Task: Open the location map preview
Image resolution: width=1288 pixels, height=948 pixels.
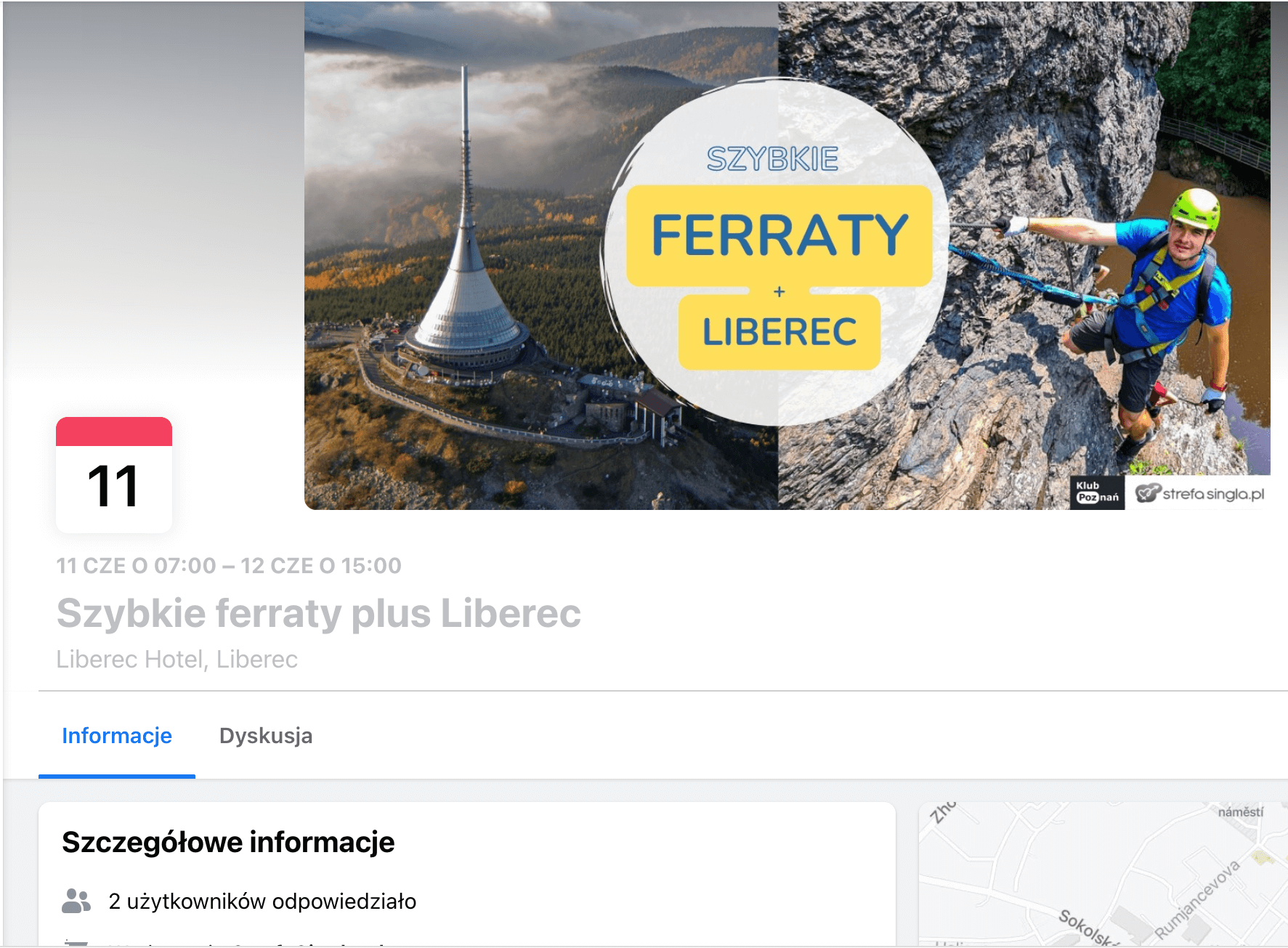Action: pos(1103,874)
